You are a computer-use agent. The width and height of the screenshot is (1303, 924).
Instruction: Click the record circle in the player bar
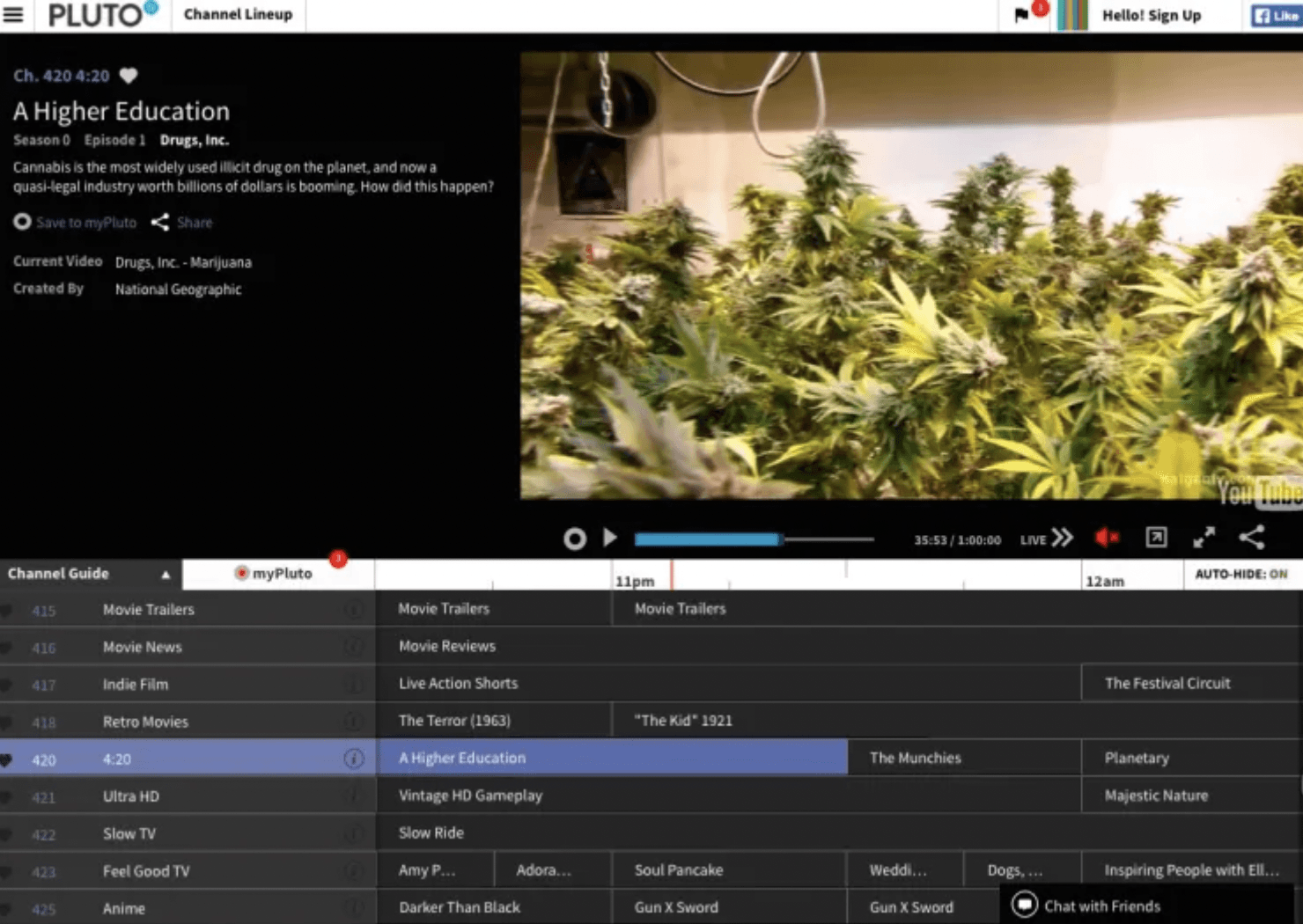point(575,539)
